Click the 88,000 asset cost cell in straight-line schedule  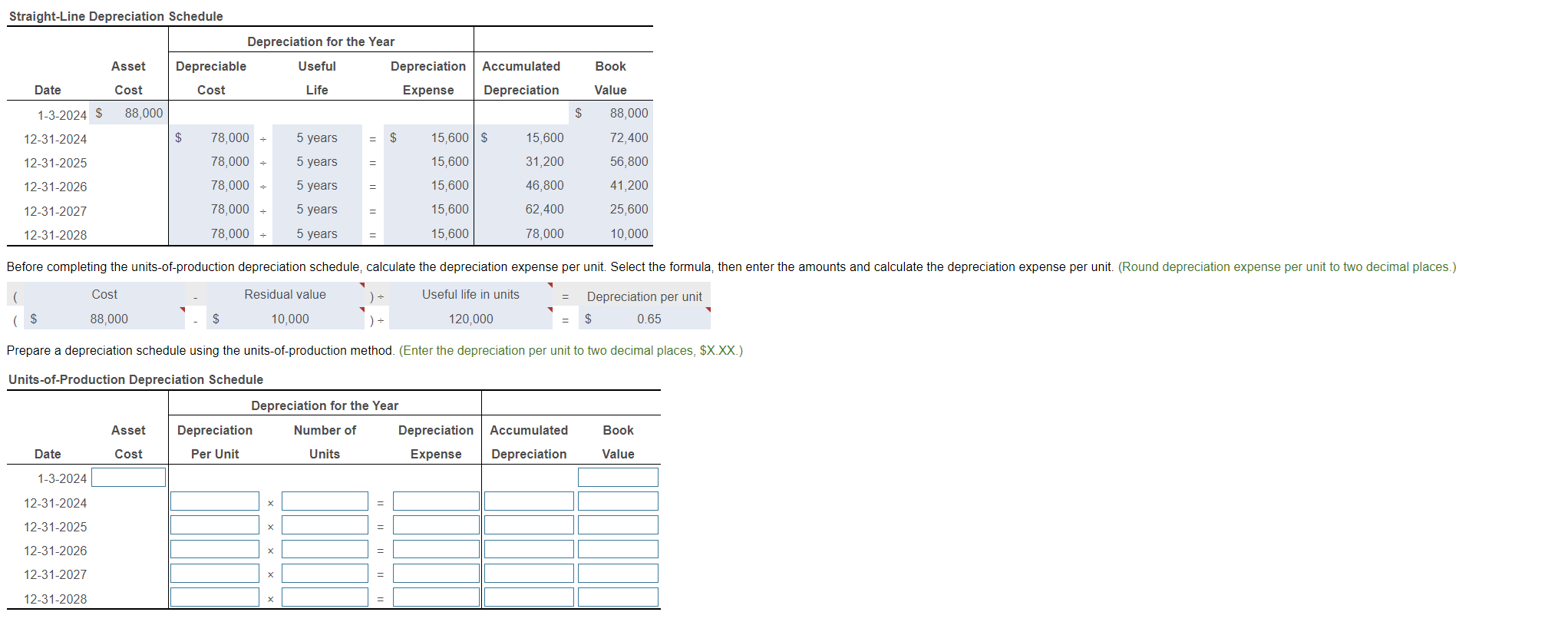(128, 113)
